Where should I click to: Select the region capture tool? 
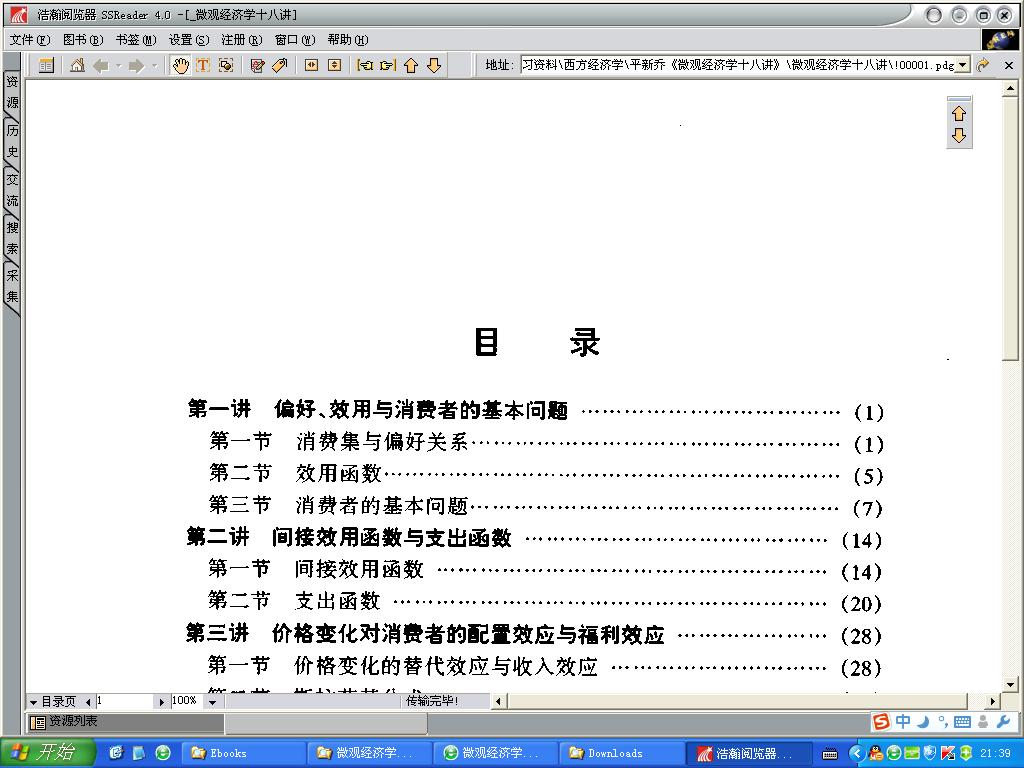226,65
